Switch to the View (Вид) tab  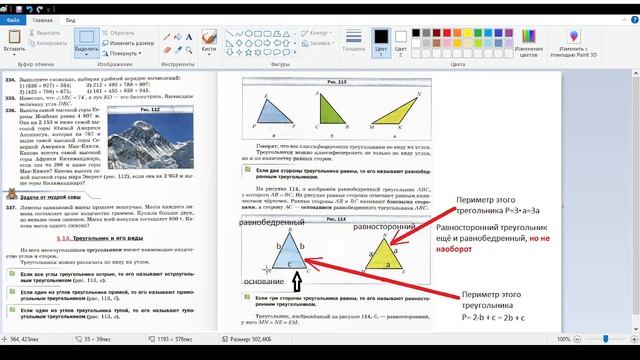point(70,20)
